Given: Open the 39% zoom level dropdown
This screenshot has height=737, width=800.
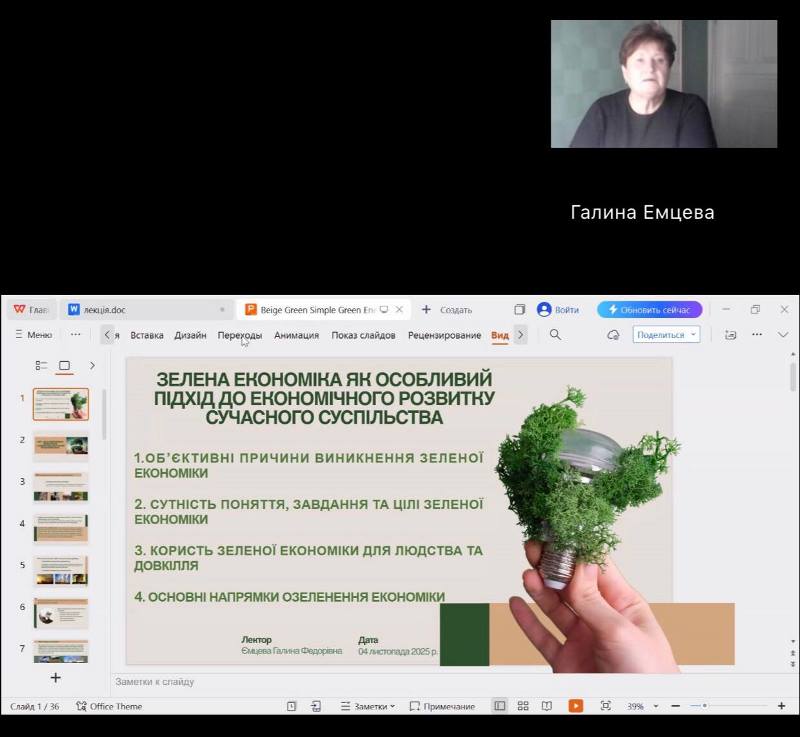Looking at the screenshot, I should (643, 706).
